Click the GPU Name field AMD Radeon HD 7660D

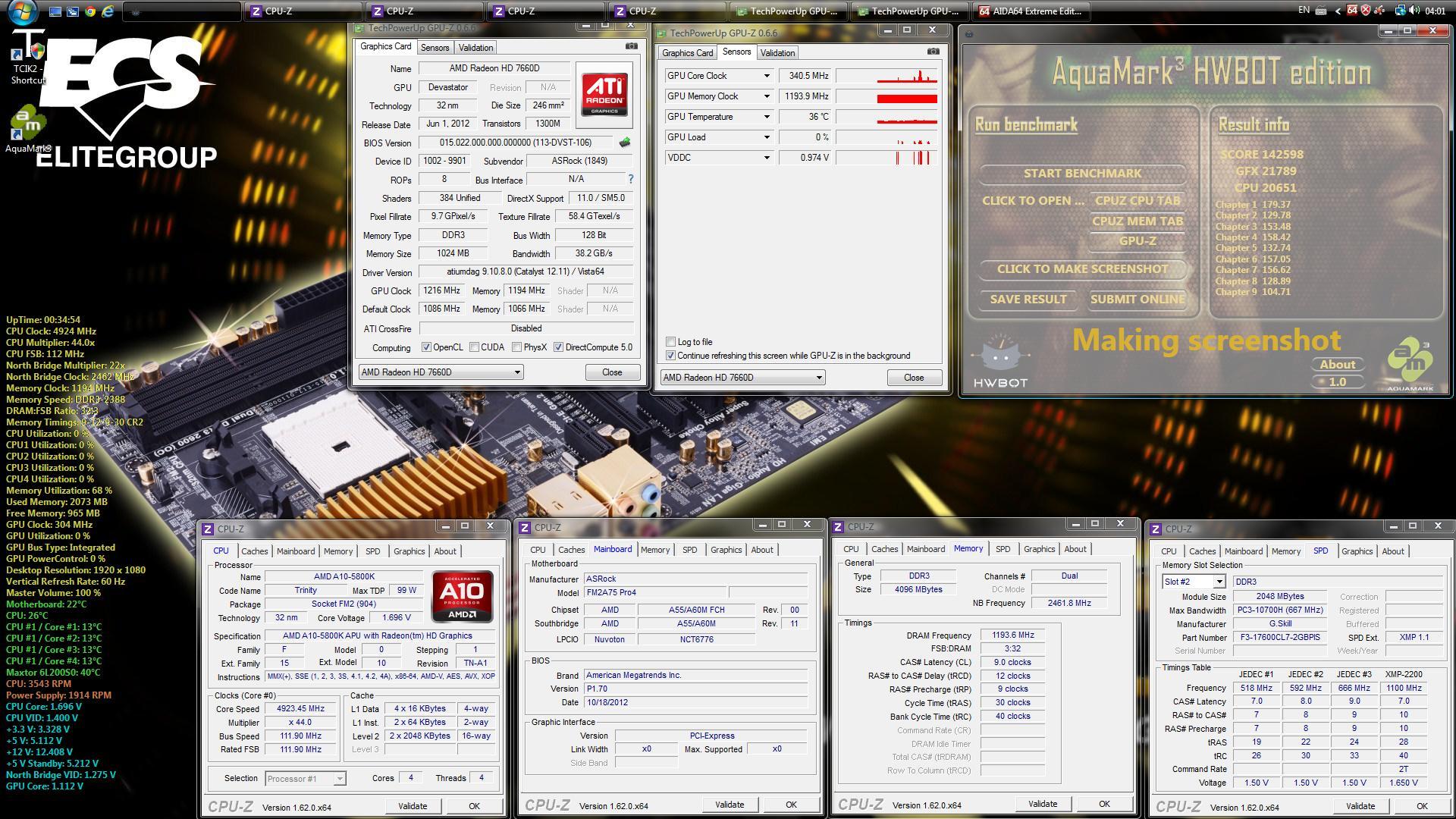pos(493,68)
